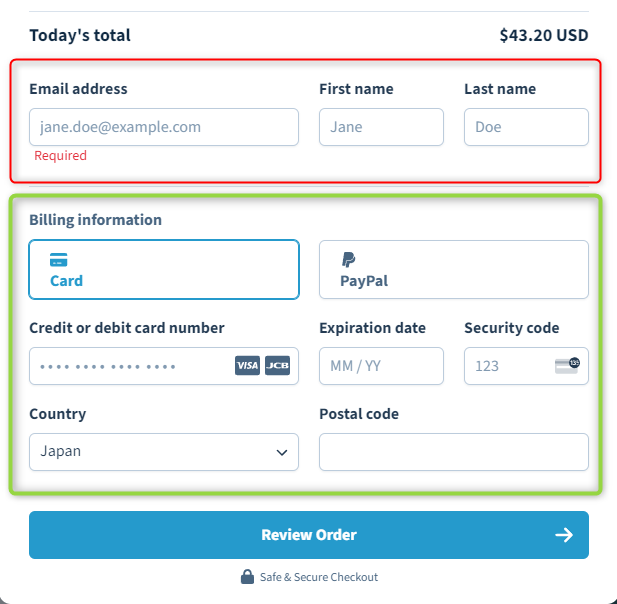Click the Last name input box
Screen dimensions: 617x604
(526, 127)
